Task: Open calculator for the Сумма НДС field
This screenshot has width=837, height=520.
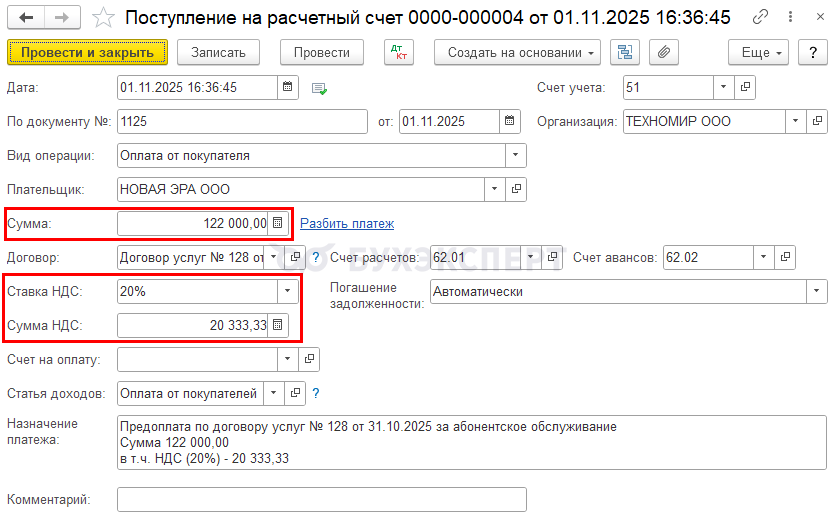Action: tap(278, 325)
